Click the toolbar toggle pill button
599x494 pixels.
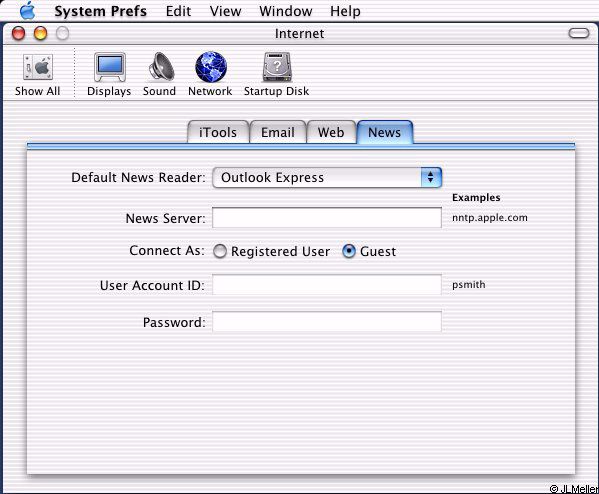[x=579, y=33]
